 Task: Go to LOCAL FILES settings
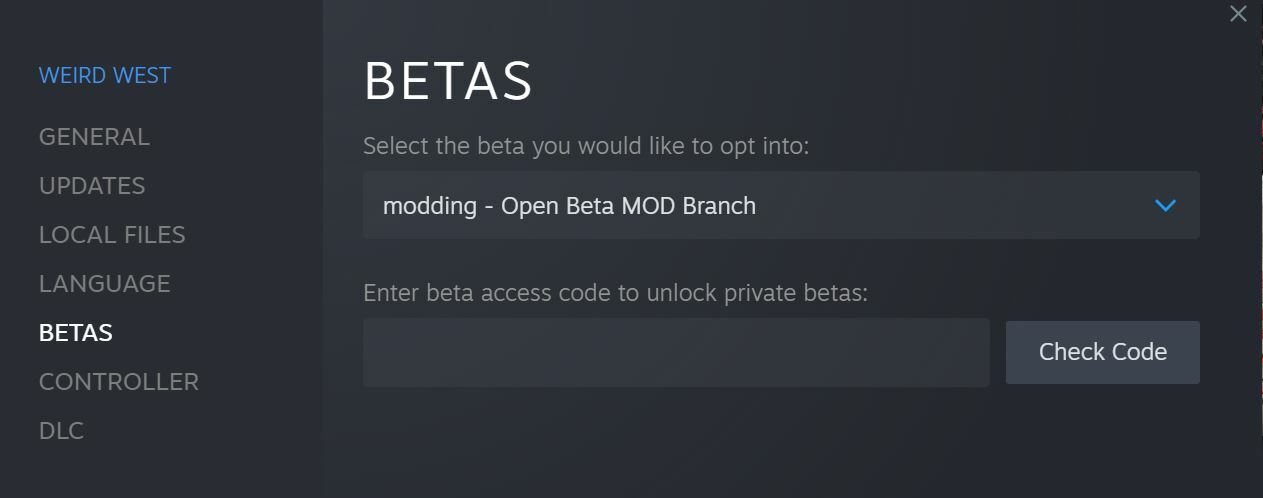(x=112, y=235)
